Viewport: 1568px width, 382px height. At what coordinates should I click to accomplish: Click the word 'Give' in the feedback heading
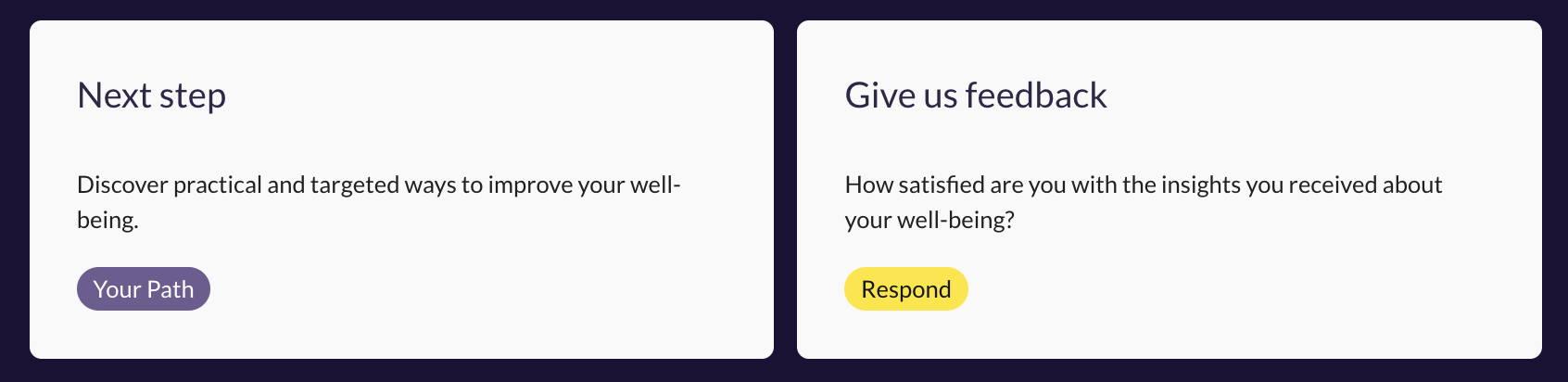(868, 95)
